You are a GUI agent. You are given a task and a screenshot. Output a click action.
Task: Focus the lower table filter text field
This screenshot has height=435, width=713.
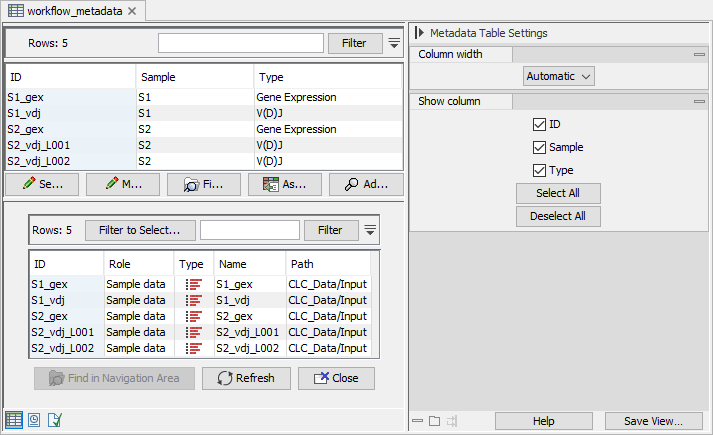(x=250, y=230)
